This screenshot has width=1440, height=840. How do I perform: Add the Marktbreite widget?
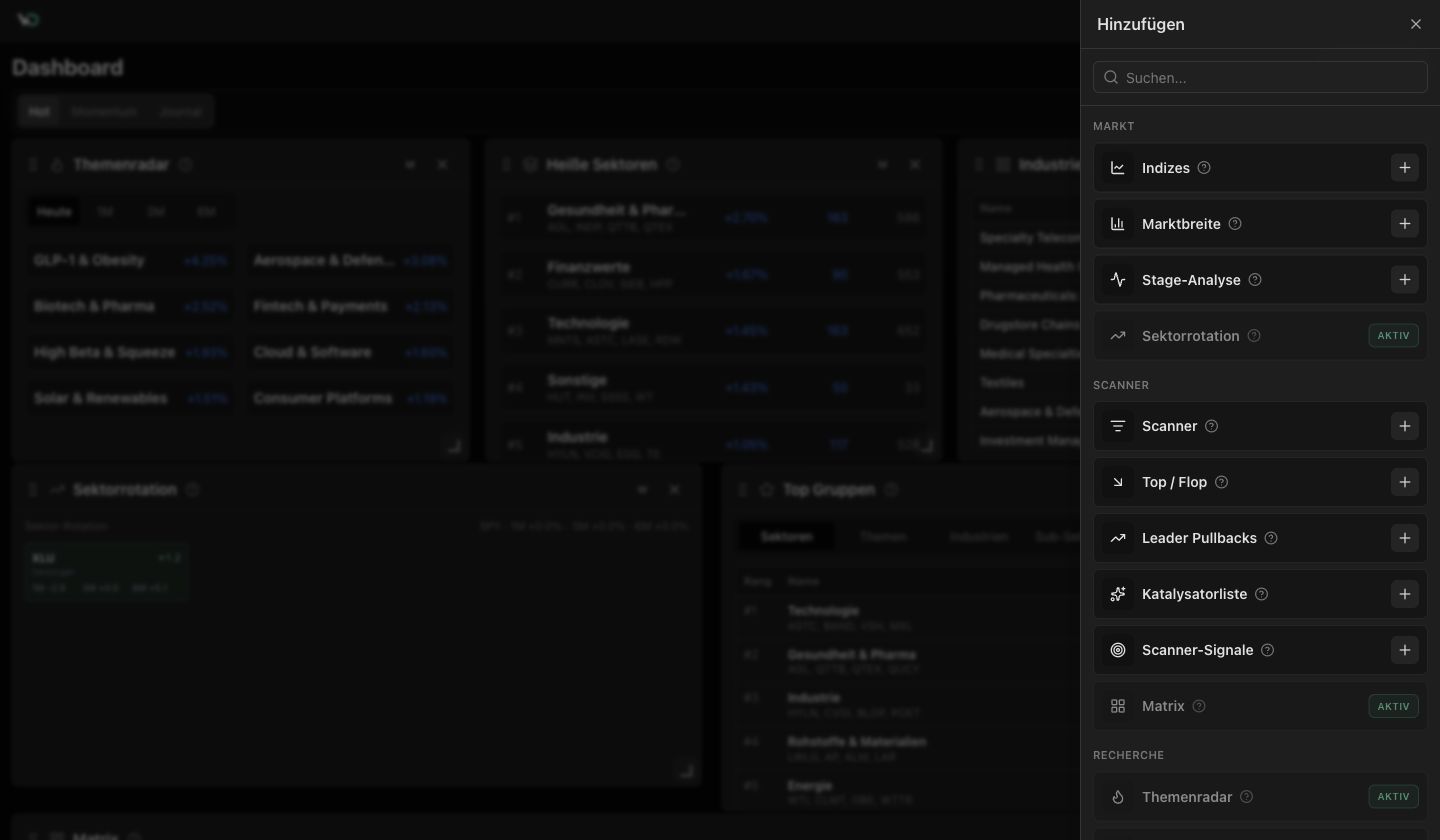(x=1404, y=224)
